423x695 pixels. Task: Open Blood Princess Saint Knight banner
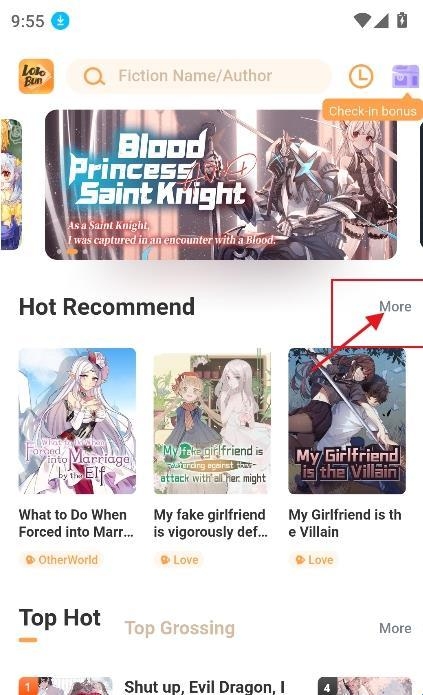tap(221, 184)
